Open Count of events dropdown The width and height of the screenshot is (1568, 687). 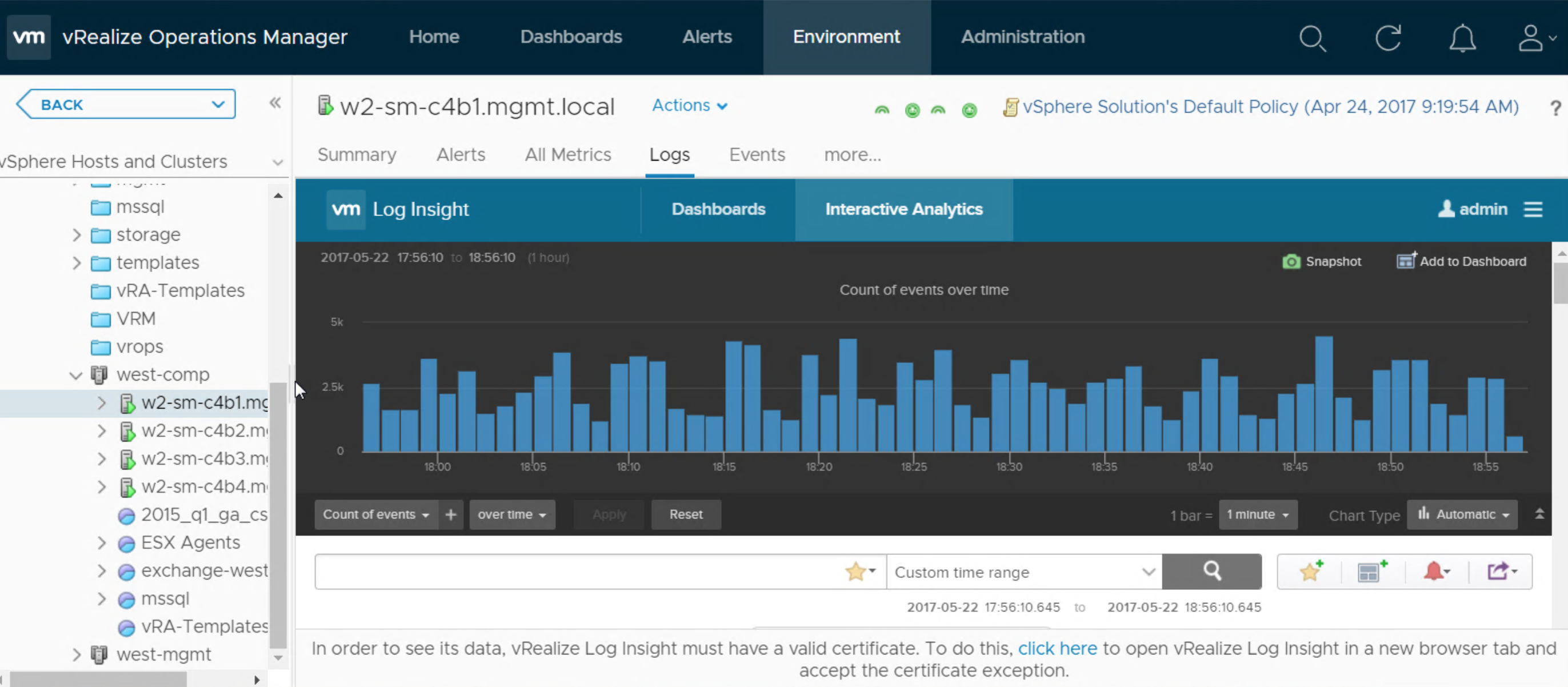coord(376,514)
